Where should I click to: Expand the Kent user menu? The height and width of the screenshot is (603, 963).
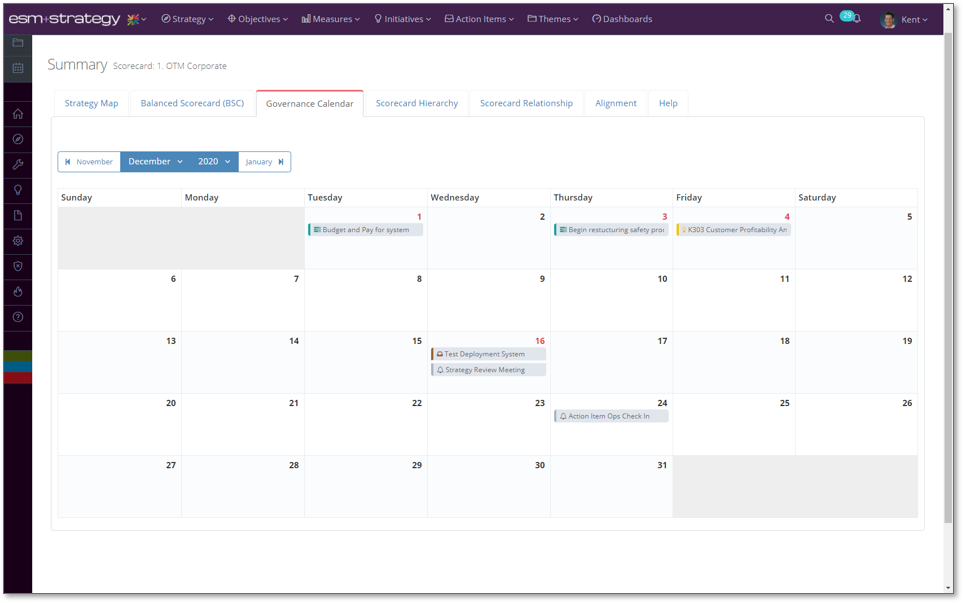click(905, 19)
